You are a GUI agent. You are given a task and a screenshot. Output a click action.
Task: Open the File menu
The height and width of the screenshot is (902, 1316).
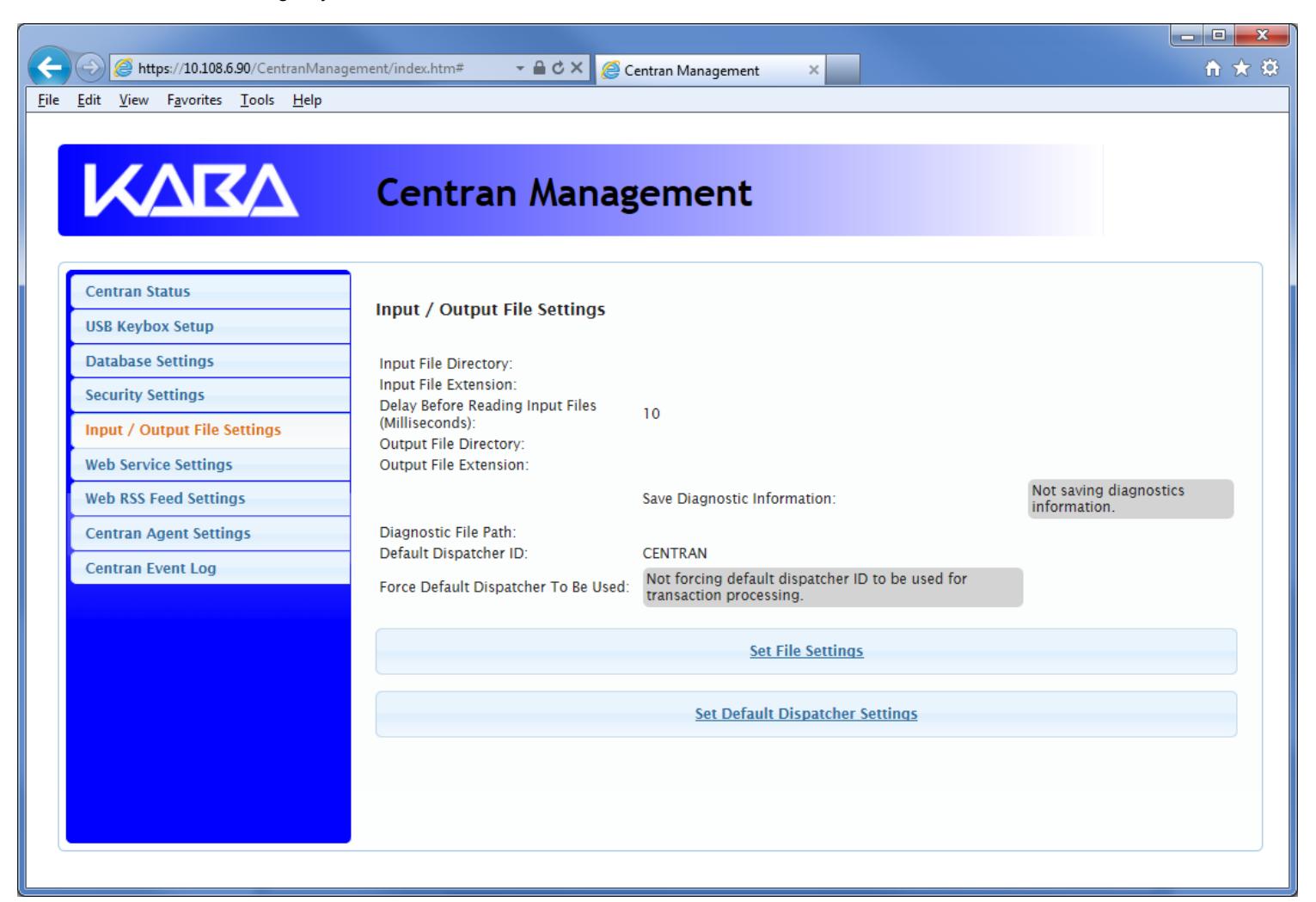point(48,100)
